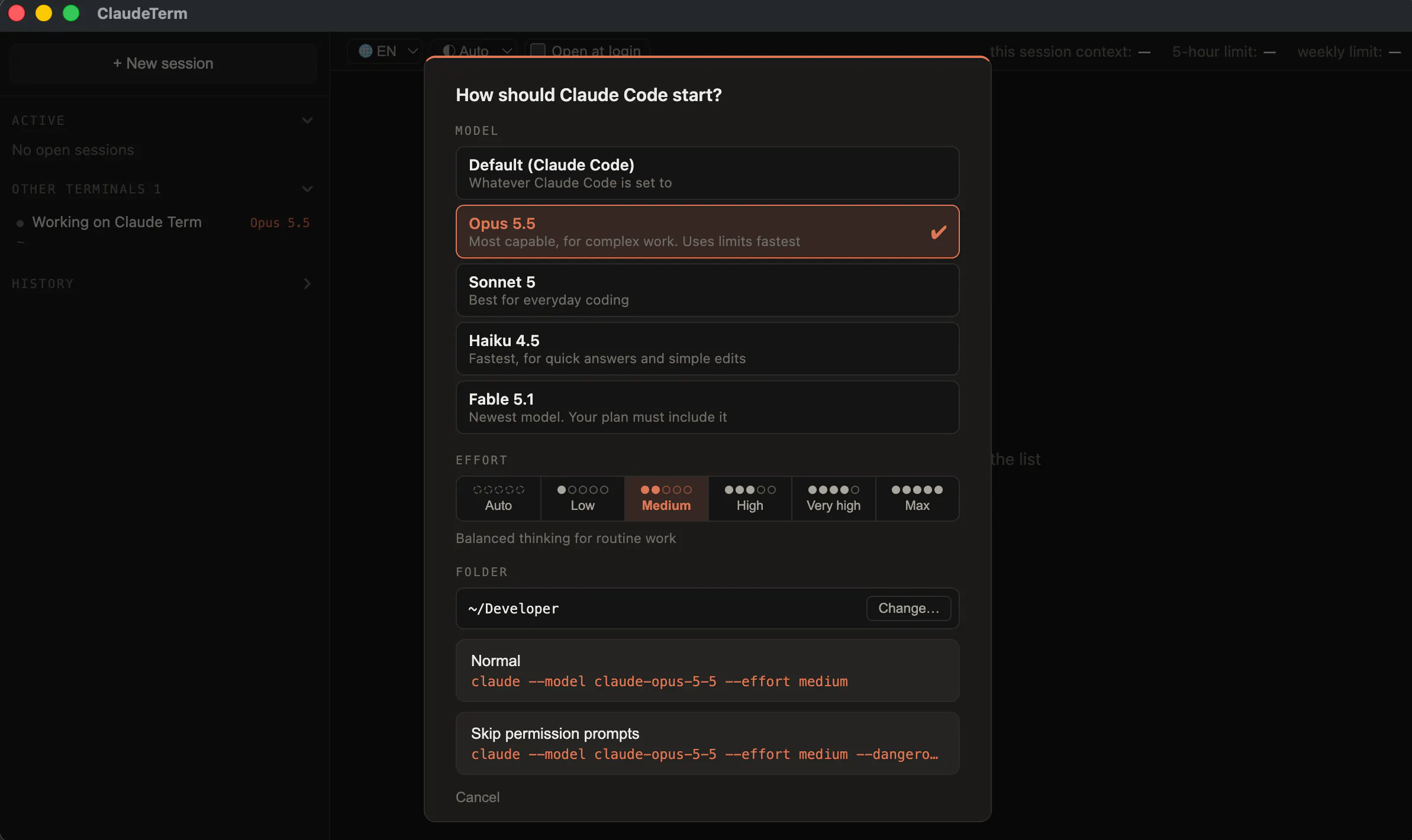The image size is (1412, 840).
Task: Set effort to Auto
Action: click(x=498, y=499)
